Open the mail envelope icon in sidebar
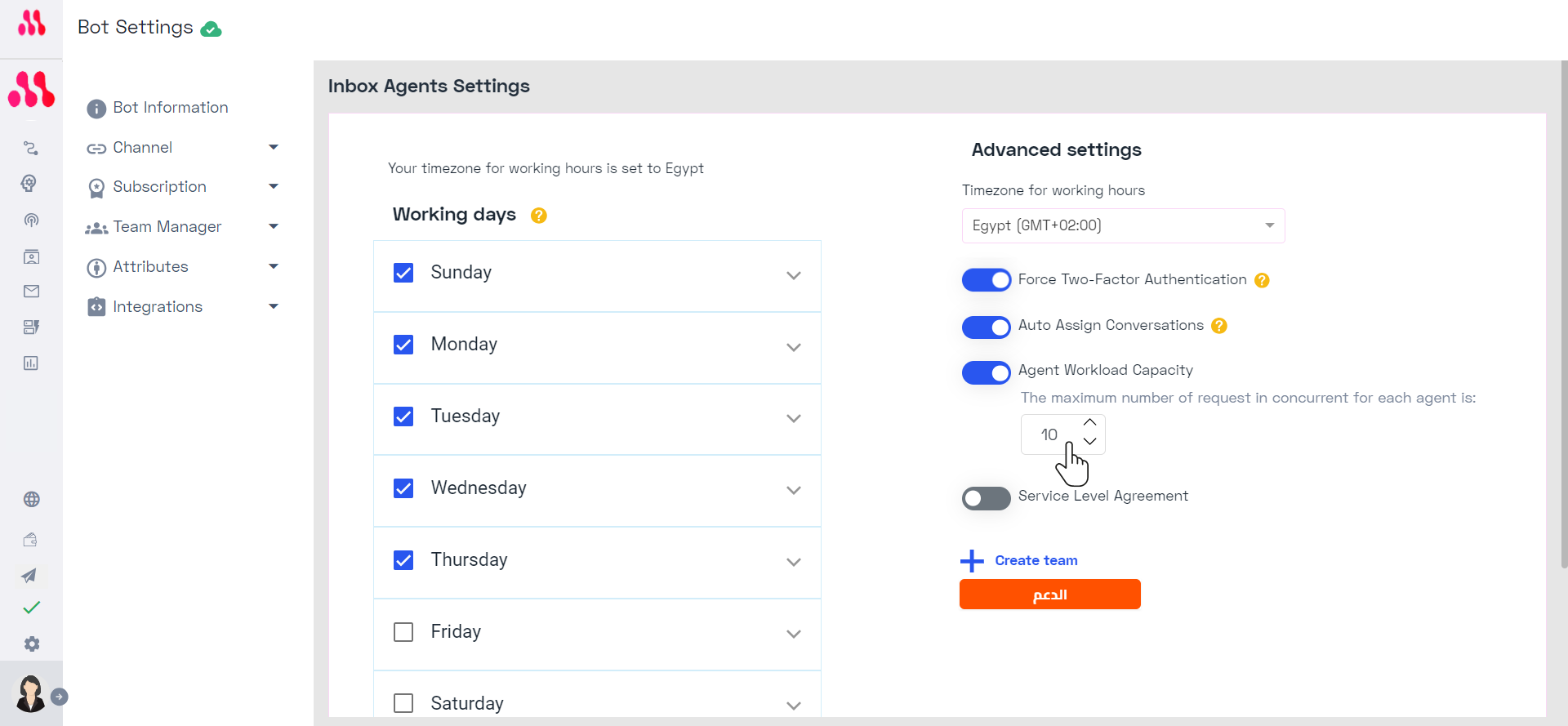The height and width of the screenshot is (726, 1568). coord(32,292)
